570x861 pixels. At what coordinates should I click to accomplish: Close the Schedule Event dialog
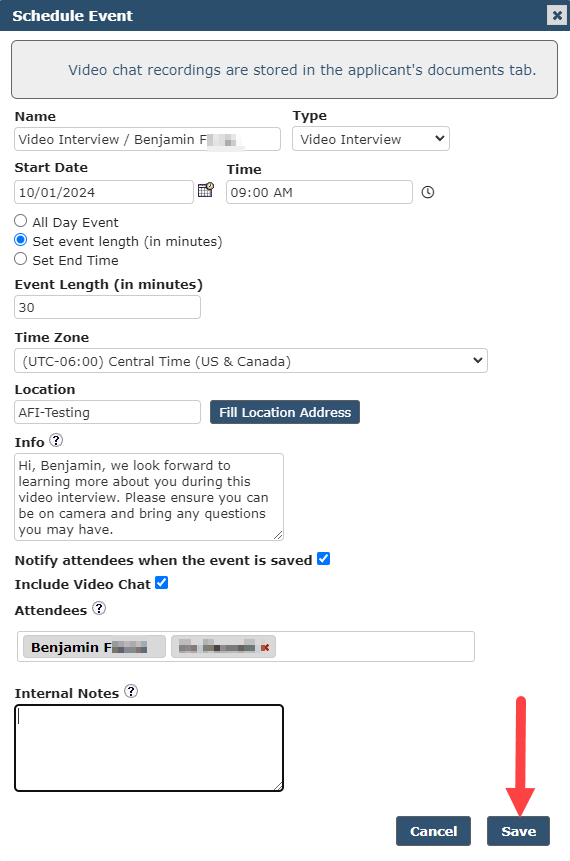pyautogui.click(x=557, y=15)
